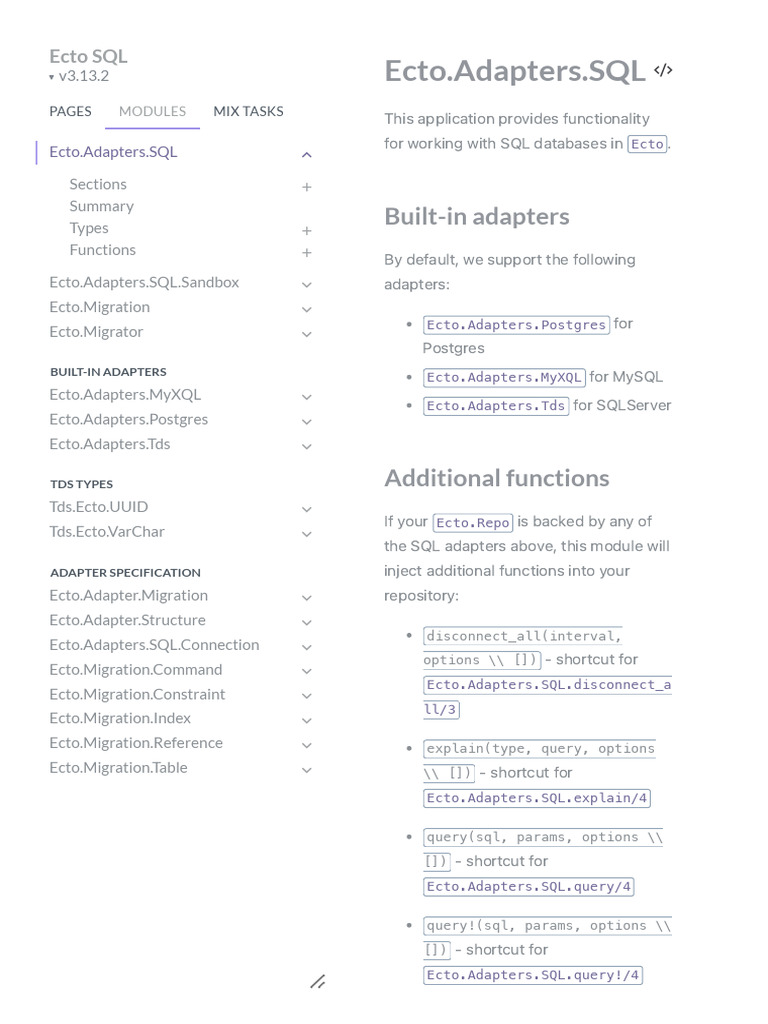Switch to the Pages tab
The width and height of the screenshot is (768, 1024).
[x=70, y=111]
